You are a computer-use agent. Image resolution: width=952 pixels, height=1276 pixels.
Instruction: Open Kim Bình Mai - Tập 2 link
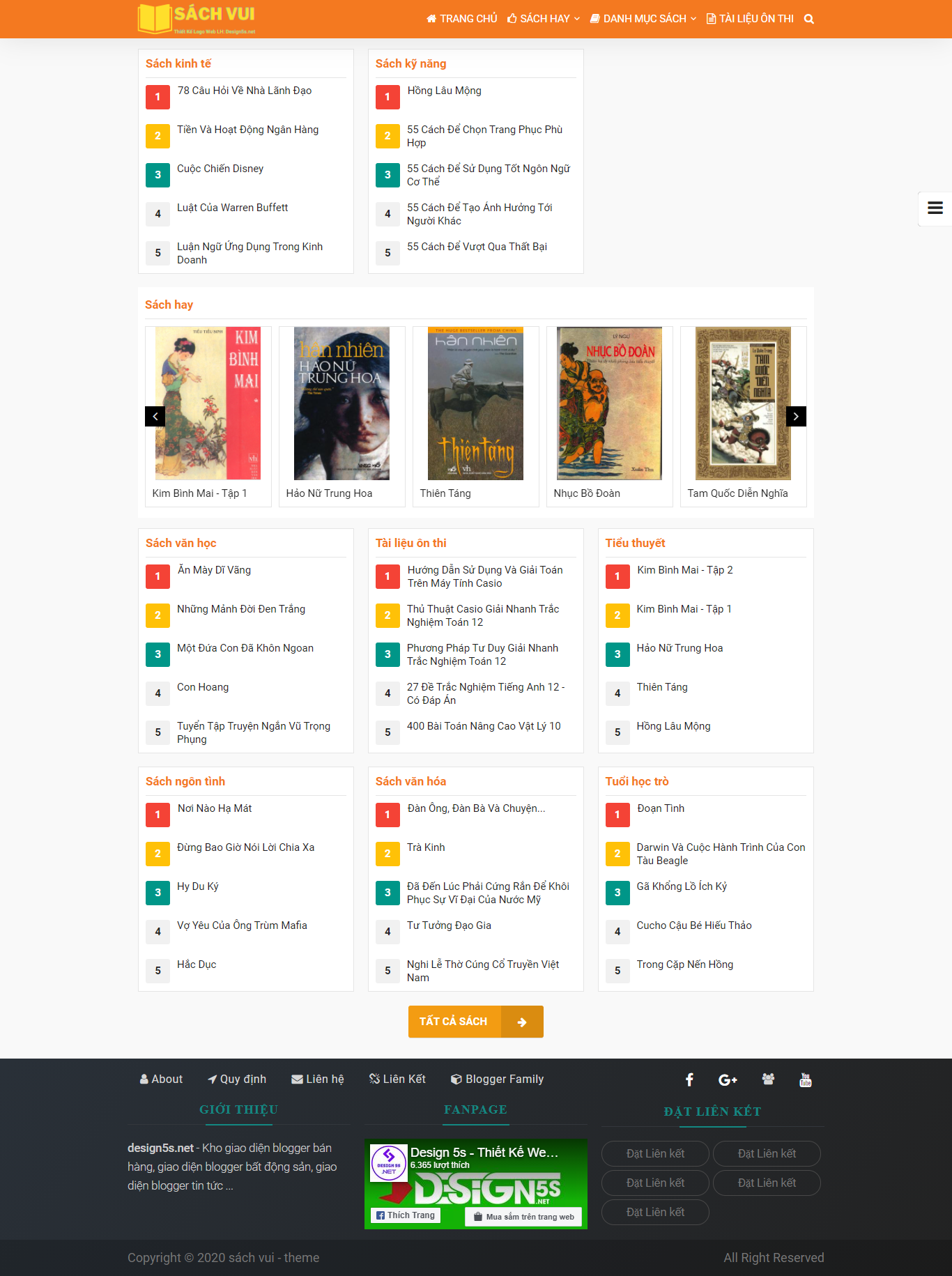click(x=685, y=570)
